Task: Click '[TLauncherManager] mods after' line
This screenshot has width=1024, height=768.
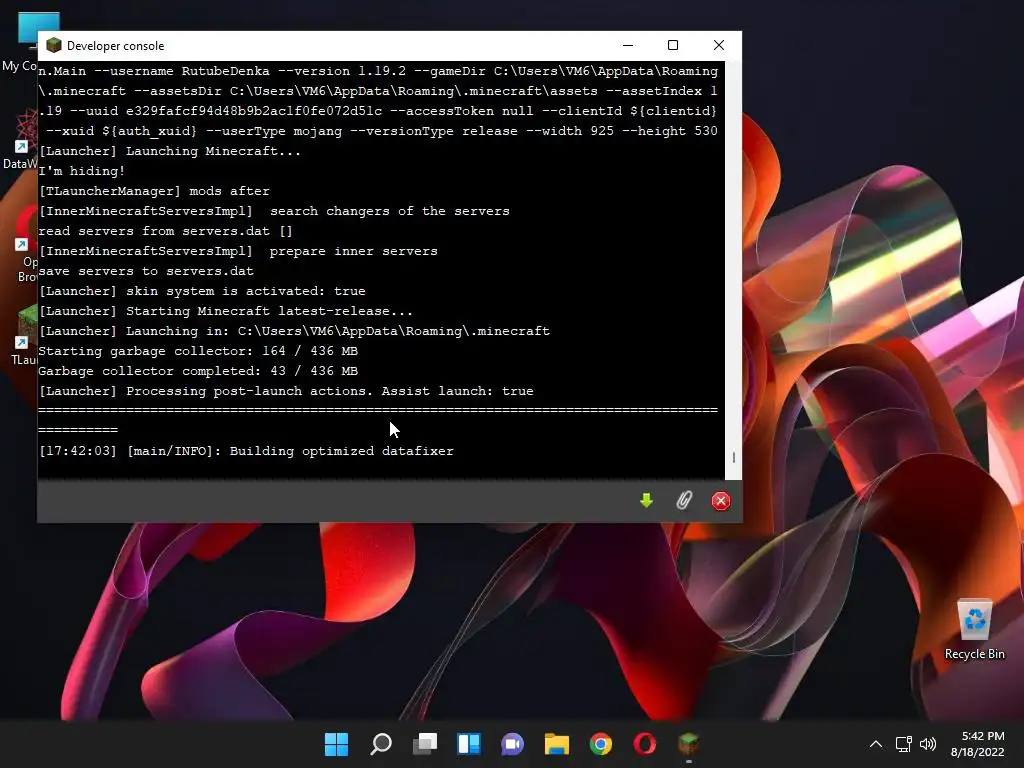Action: (153, 191)
